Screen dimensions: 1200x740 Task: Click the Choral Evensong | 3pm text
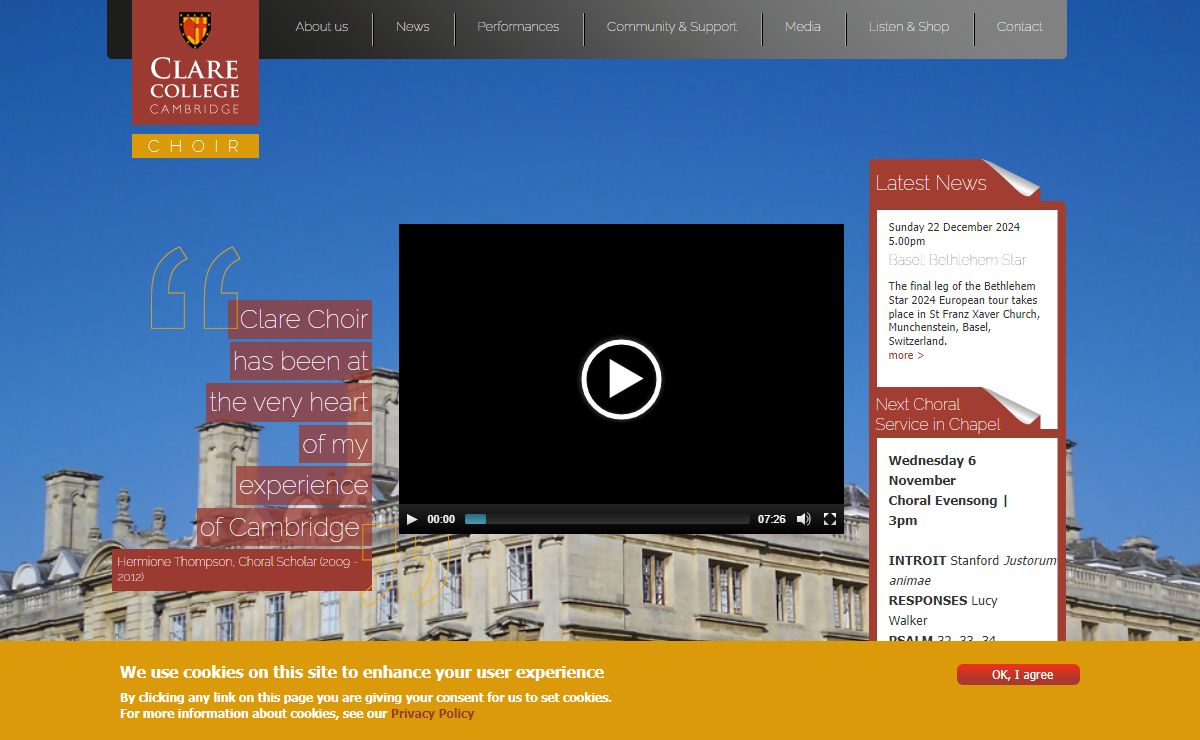pyautogui.click(x=948, y=510)
